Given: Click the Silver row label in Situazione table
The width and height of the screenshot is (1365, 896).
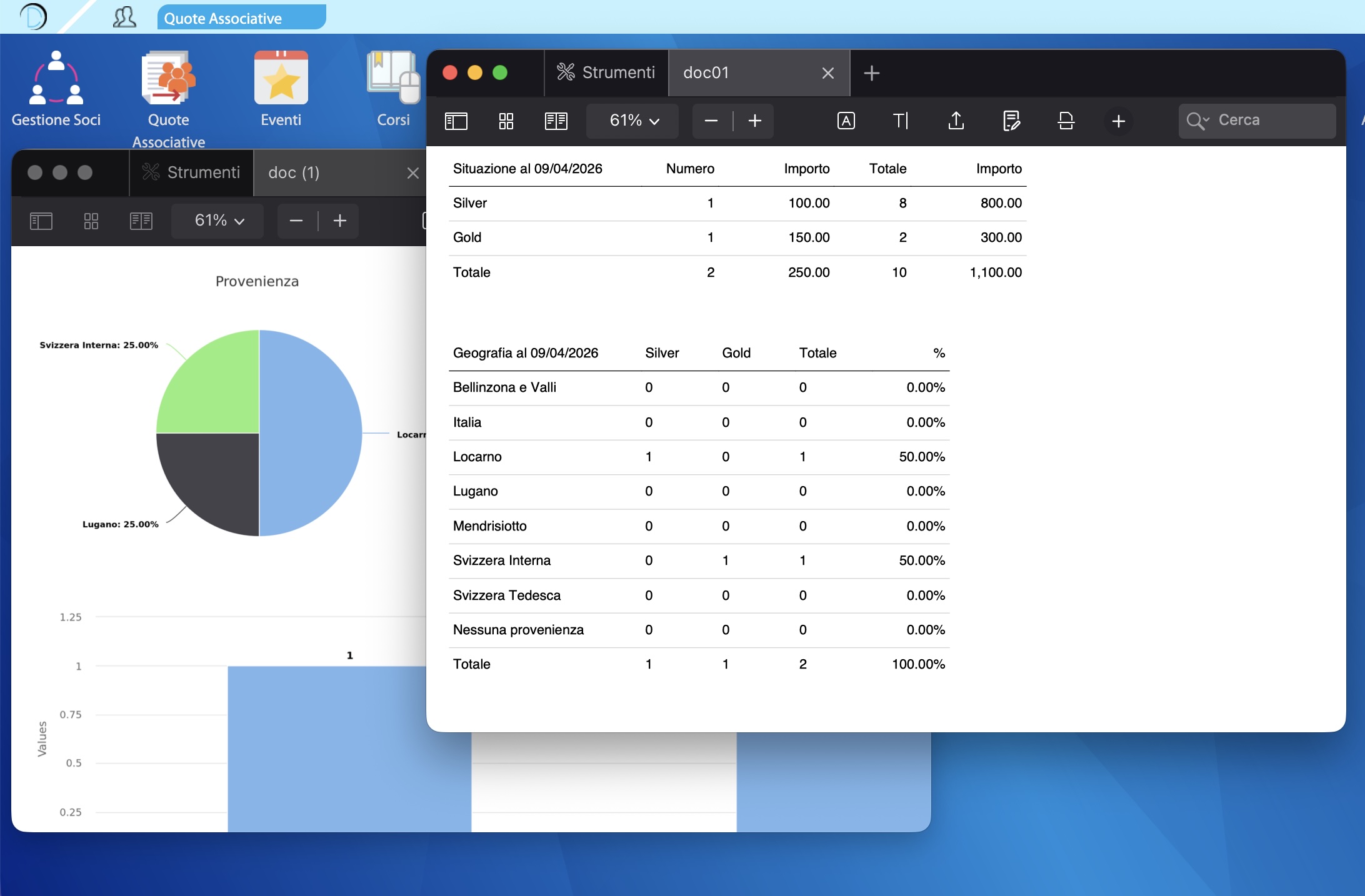Looking at the screenshot, I should tap(470, 203).
